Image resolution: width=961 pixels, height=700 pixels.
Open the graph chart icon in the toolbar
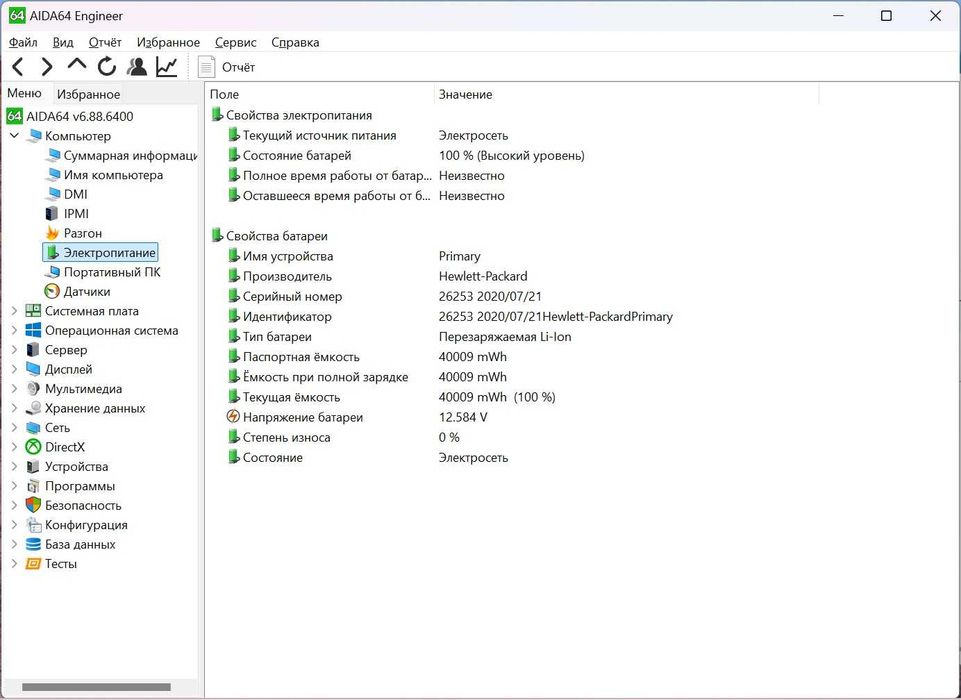166,66
